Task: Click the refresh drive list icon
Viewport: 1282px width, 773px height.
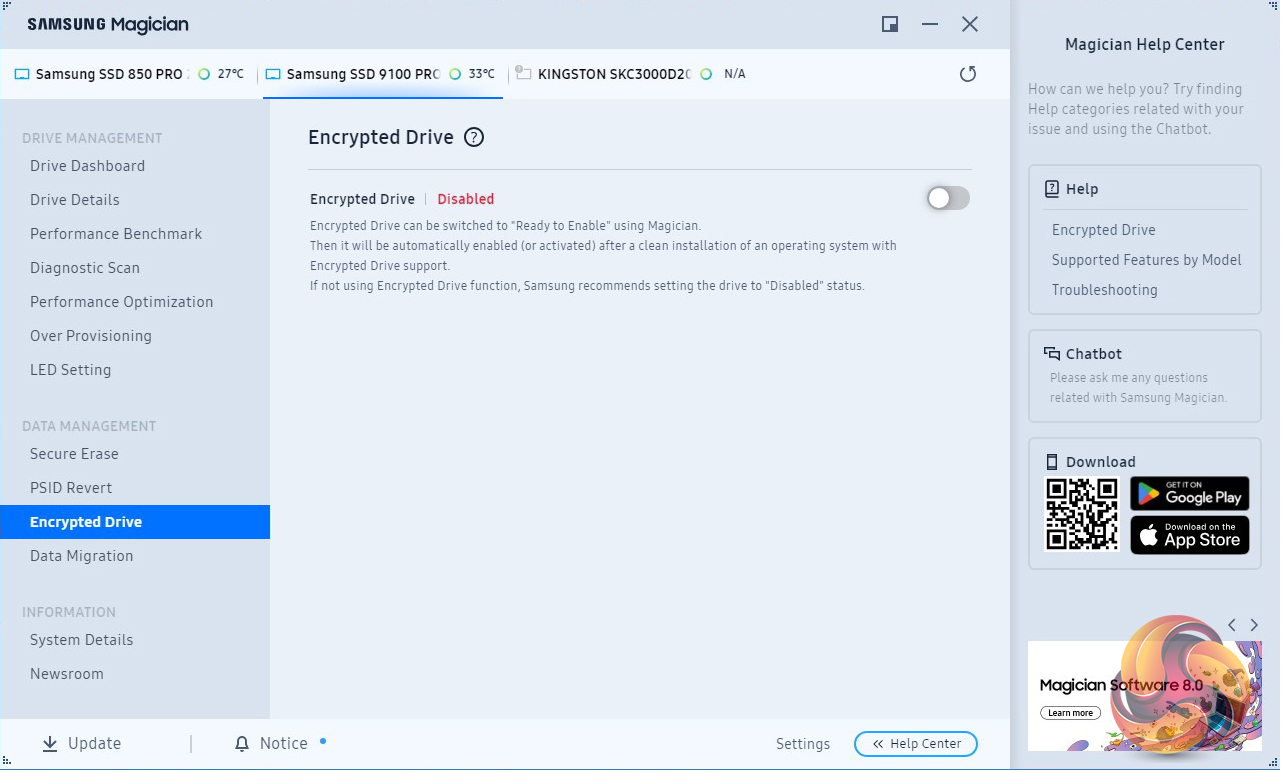Action: tap(967, 74)
